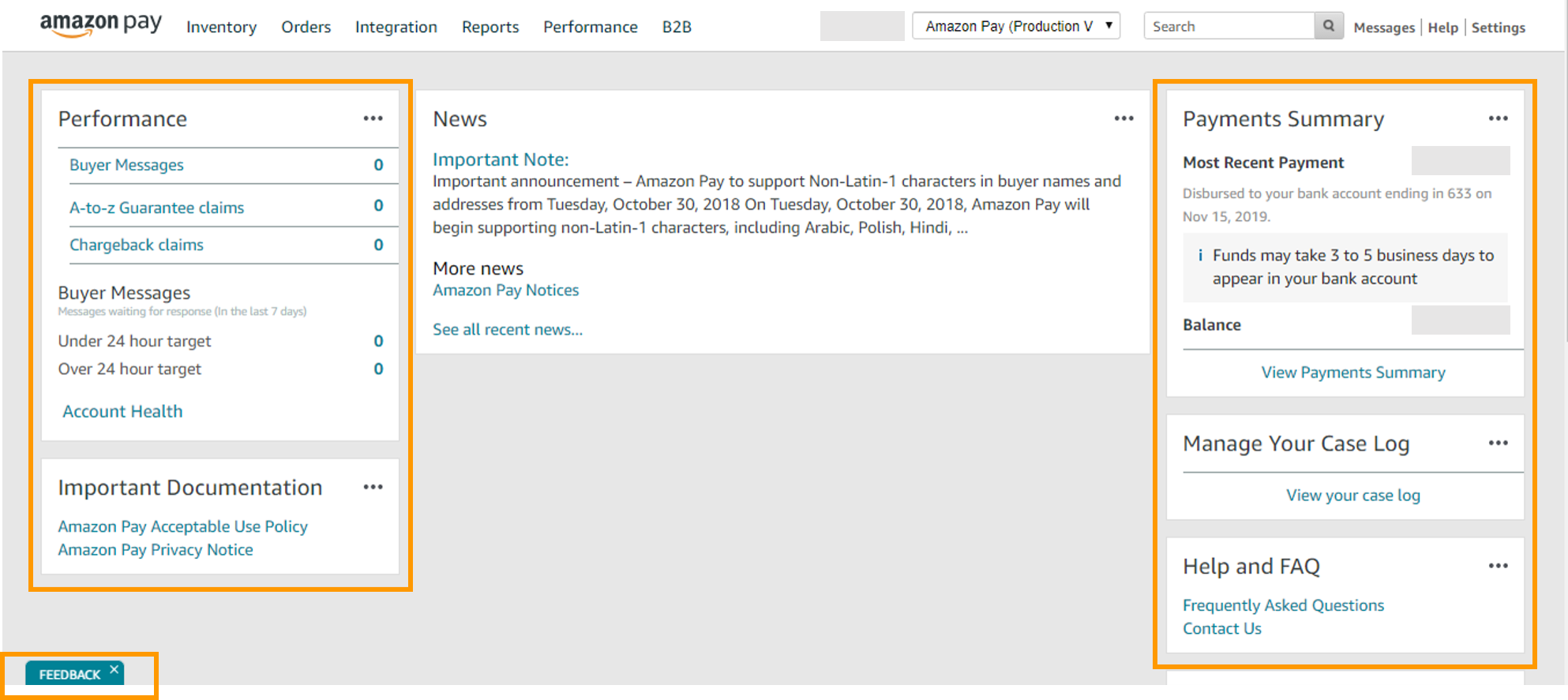1568x700 pixels.
Task: Click the 'Balance' label
Action: [1212, 325]
